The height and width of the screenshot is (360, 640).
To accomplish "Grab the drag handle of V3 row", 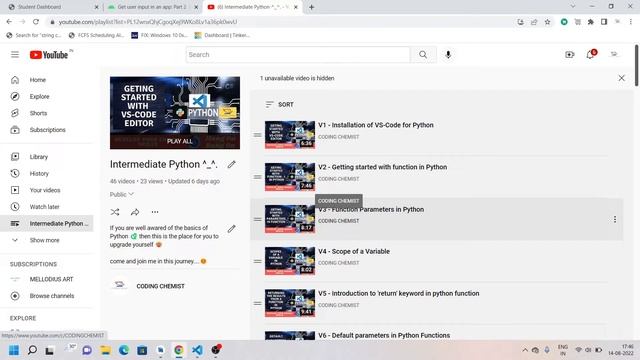I will click(258, 219).
